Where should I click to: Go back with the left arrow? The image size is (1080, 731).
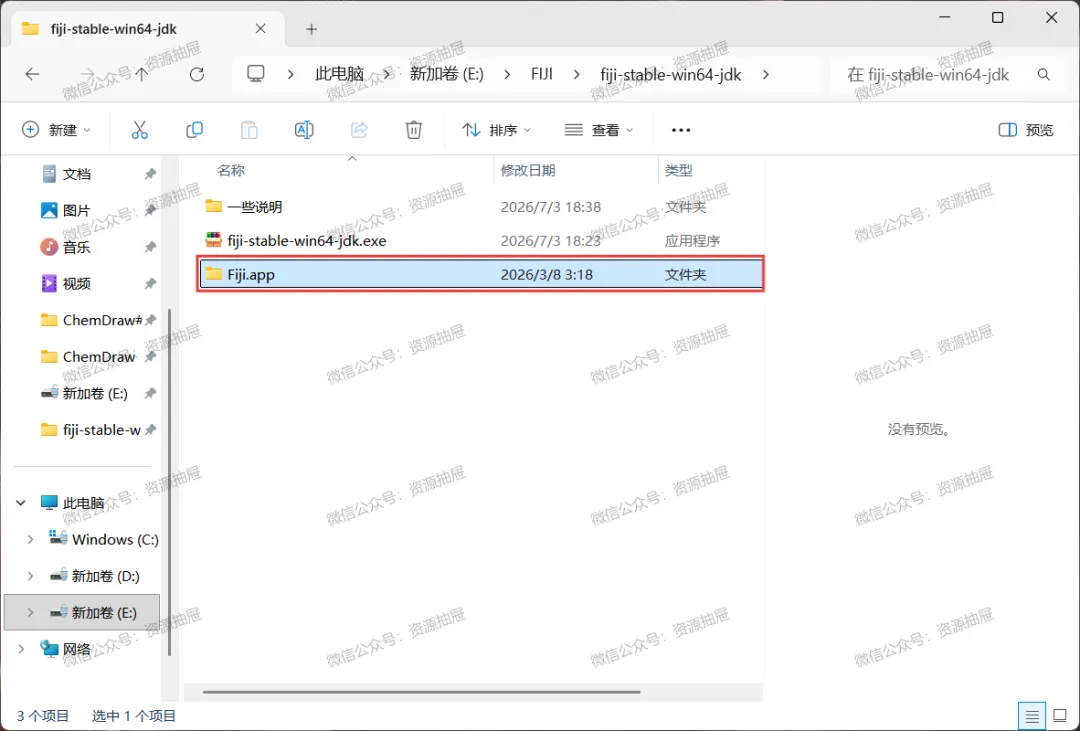click(x=32, y=74)
